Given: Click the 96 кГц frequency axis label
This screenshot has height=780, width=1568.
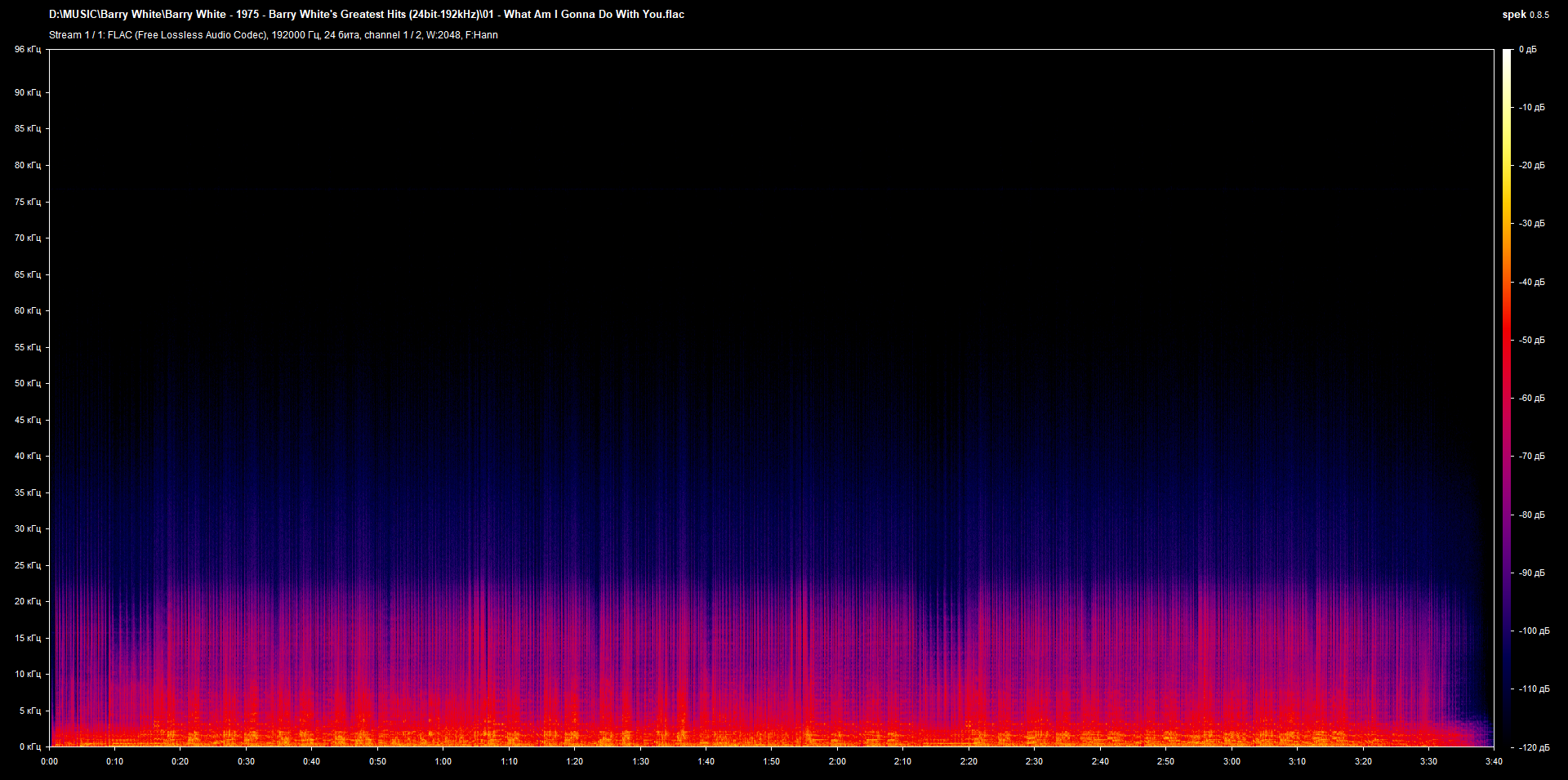Looking at the screenshot, I should coord(28,50).
